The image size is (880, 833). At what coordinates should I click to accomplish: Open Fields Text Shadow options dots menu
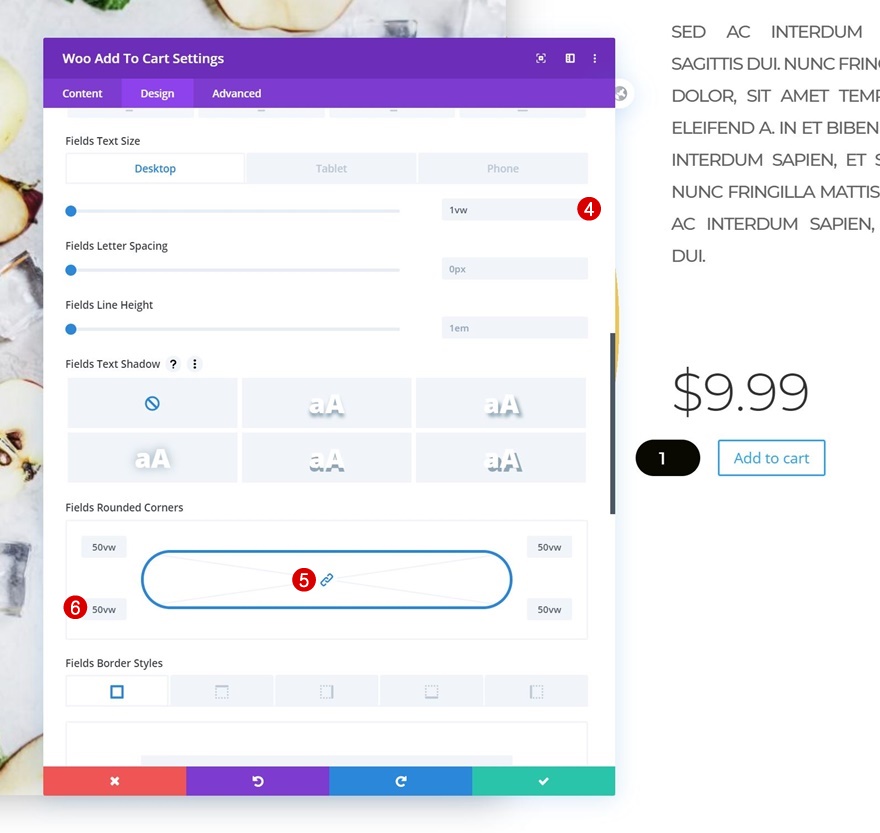coord(195,364)
